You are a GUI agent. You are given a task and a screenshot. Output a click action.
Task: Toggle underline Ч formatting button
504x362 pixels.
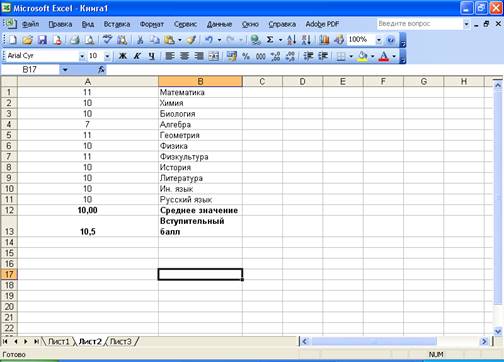[152, 56]
